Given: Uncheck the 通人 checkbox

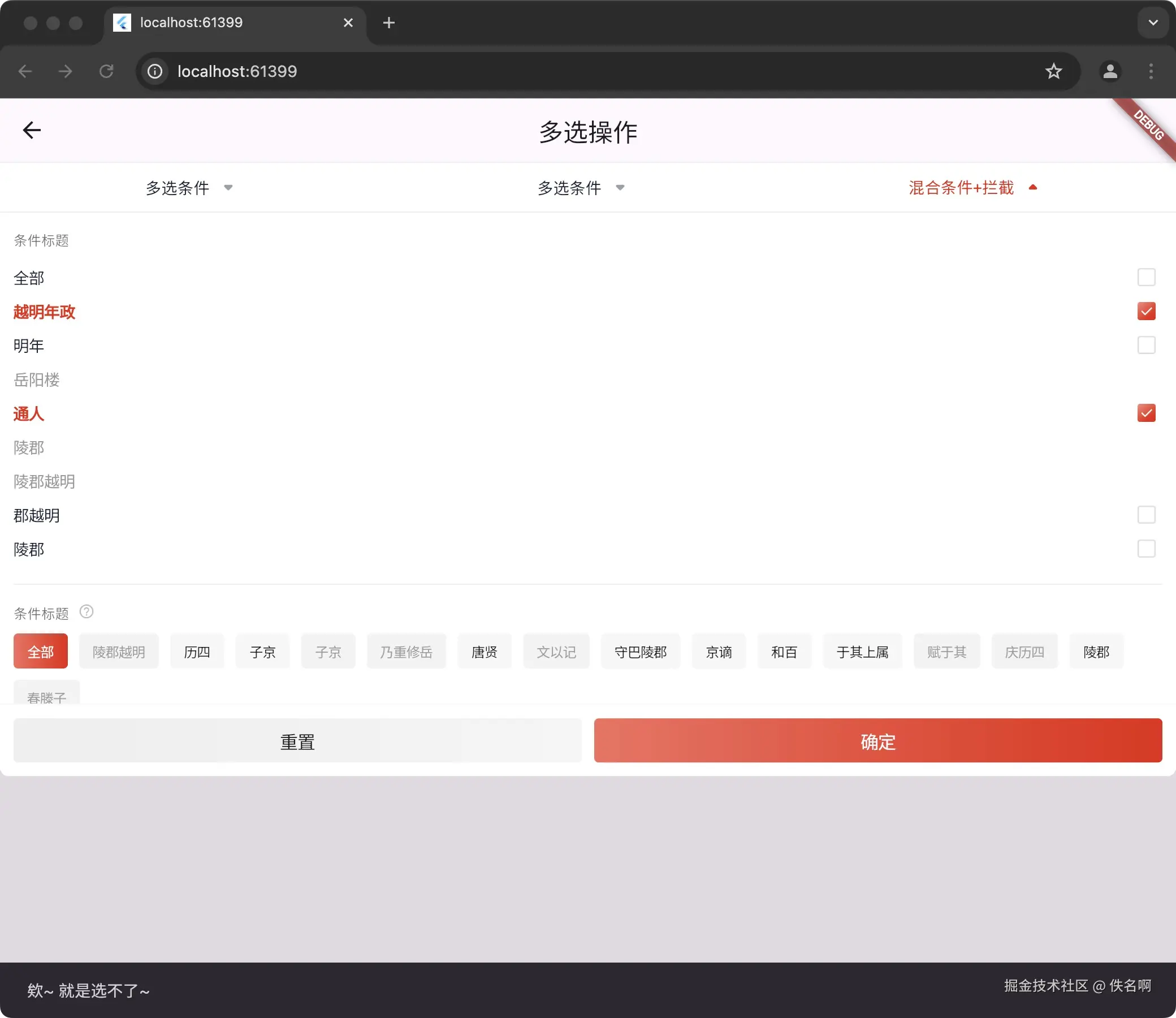Looking at the screenshot, I should click(x=1146, y=413).
